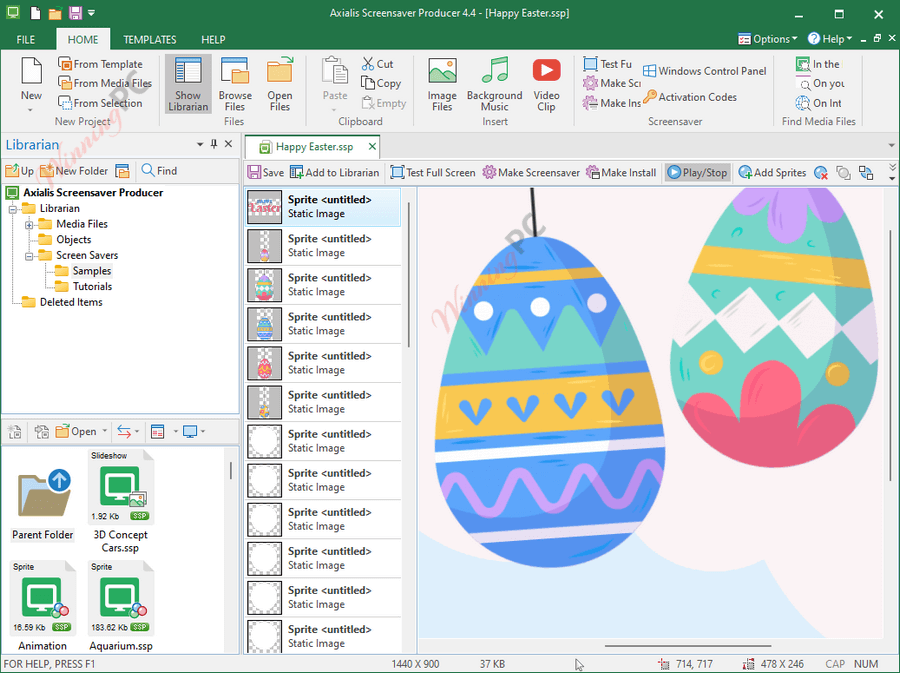Open the New button dropdown arrow
Screen dimensions: 900x673
[31, 109]
